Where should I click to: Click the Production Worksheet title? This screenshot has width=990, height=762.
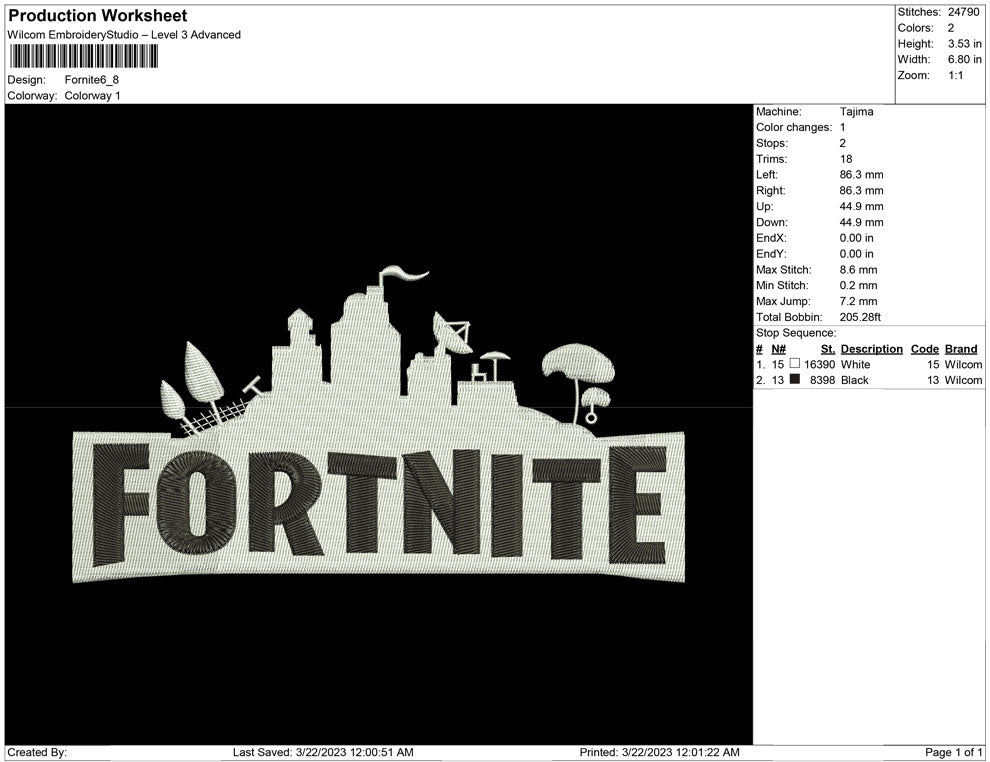pyautogui.click(x=97, y=15)
